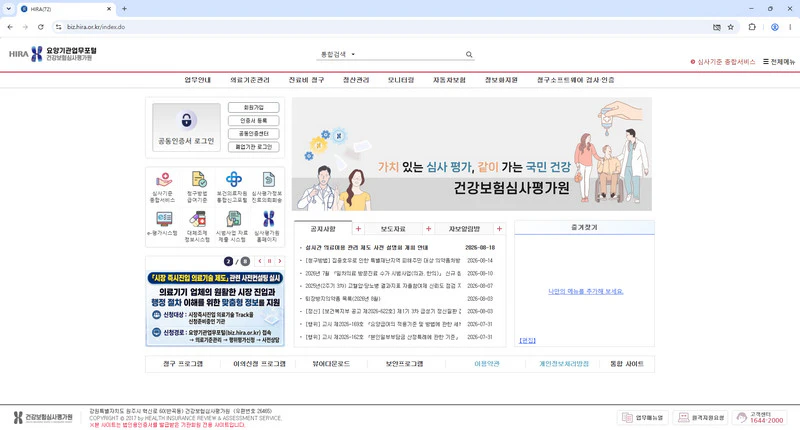
Task: Expand 공지사항 with its plus icon
Action: coord(358,229)
